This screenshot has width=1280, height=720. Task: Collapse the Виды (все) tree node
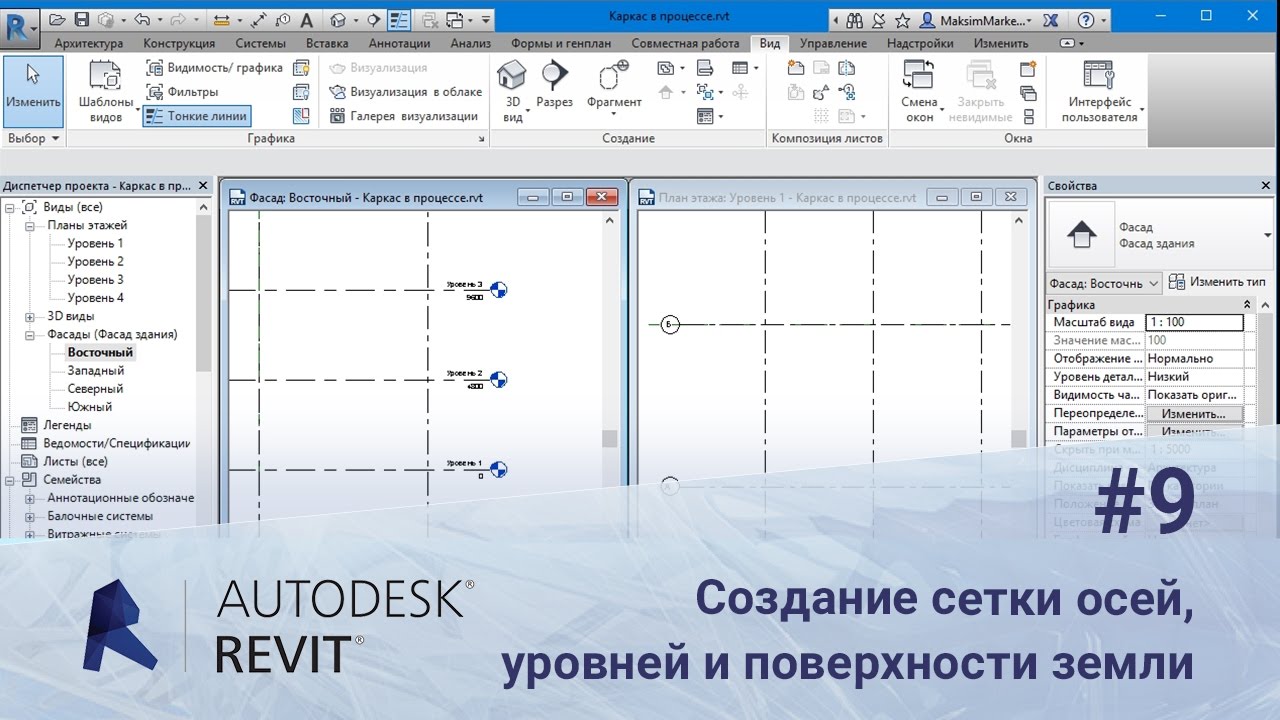click(11, 207)
